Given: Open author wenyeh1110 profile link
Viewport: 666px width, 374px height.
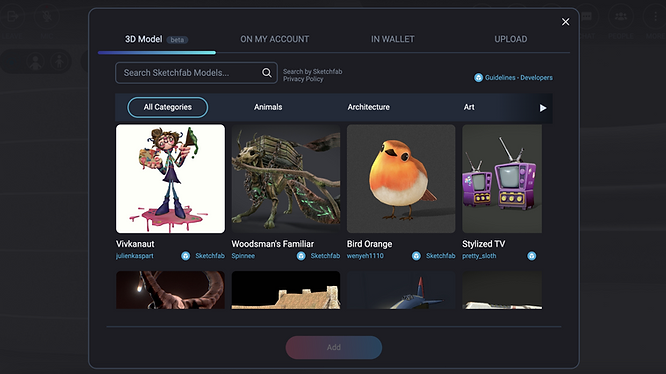Looking at the screenshot, I should point(365,256).
